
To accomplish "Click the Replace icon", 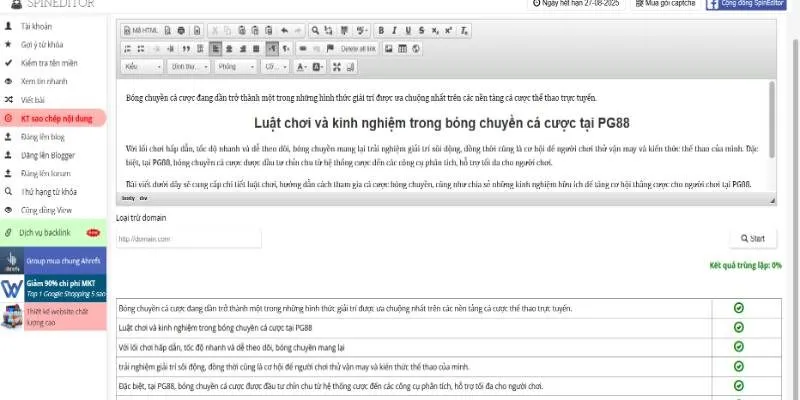I will [x=329, y=31].
